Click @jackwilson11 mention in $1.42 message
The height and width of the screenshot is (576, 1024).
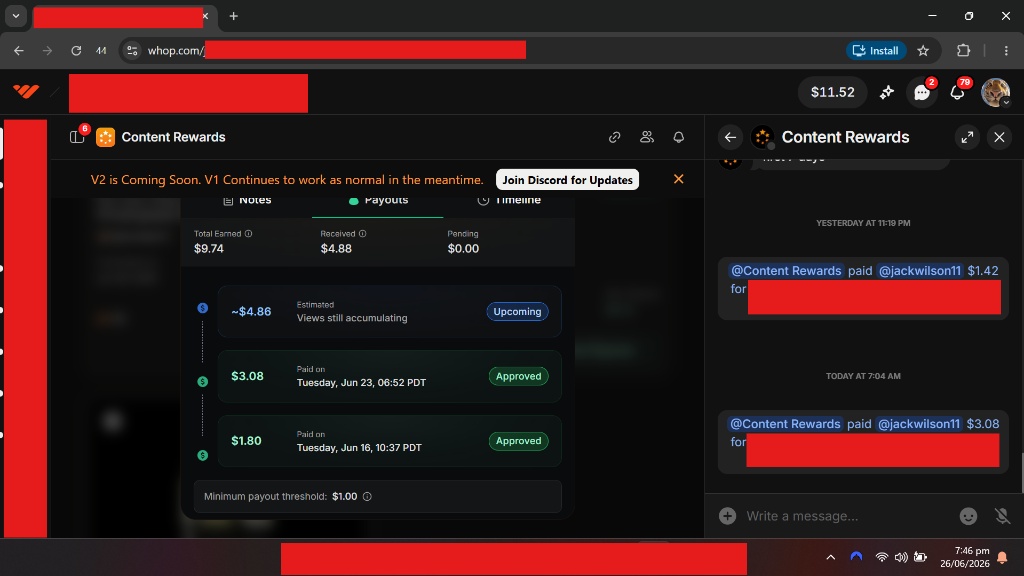click(x=920, y=270)
